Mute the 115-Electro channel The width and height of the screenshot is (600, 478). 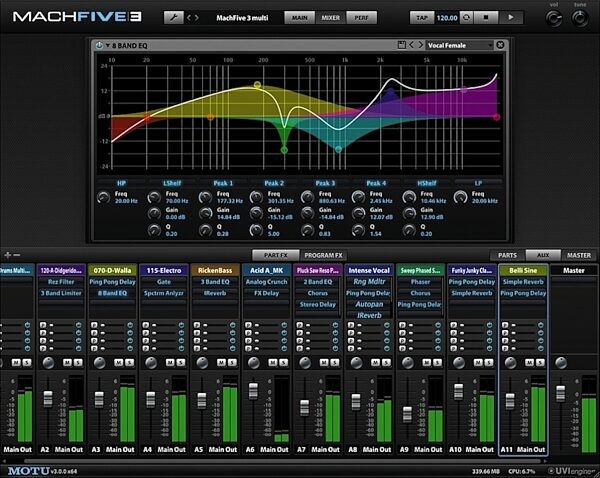(170, 362)
